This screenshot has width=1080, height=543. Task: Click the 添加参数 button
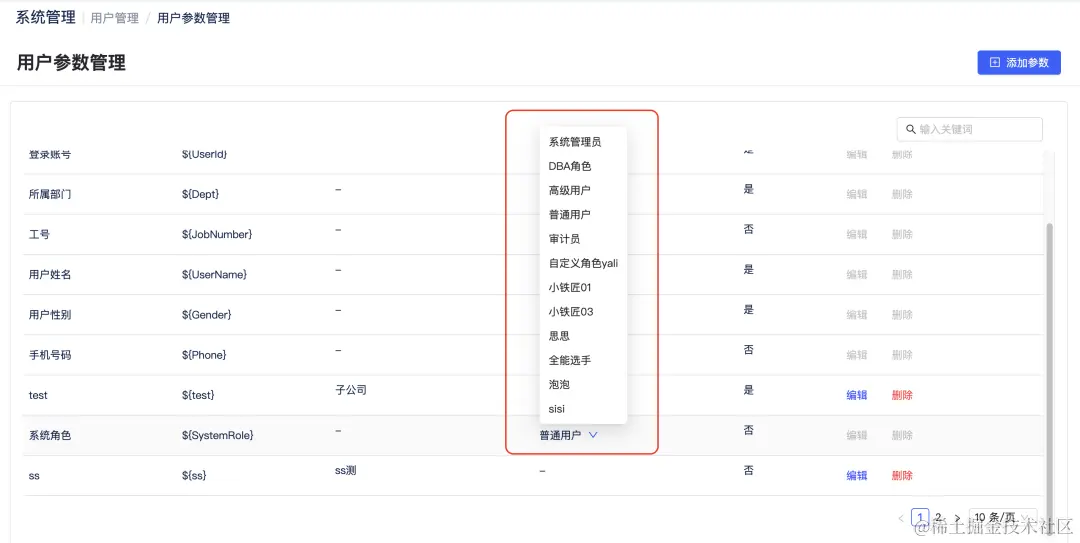point(1019,63)
